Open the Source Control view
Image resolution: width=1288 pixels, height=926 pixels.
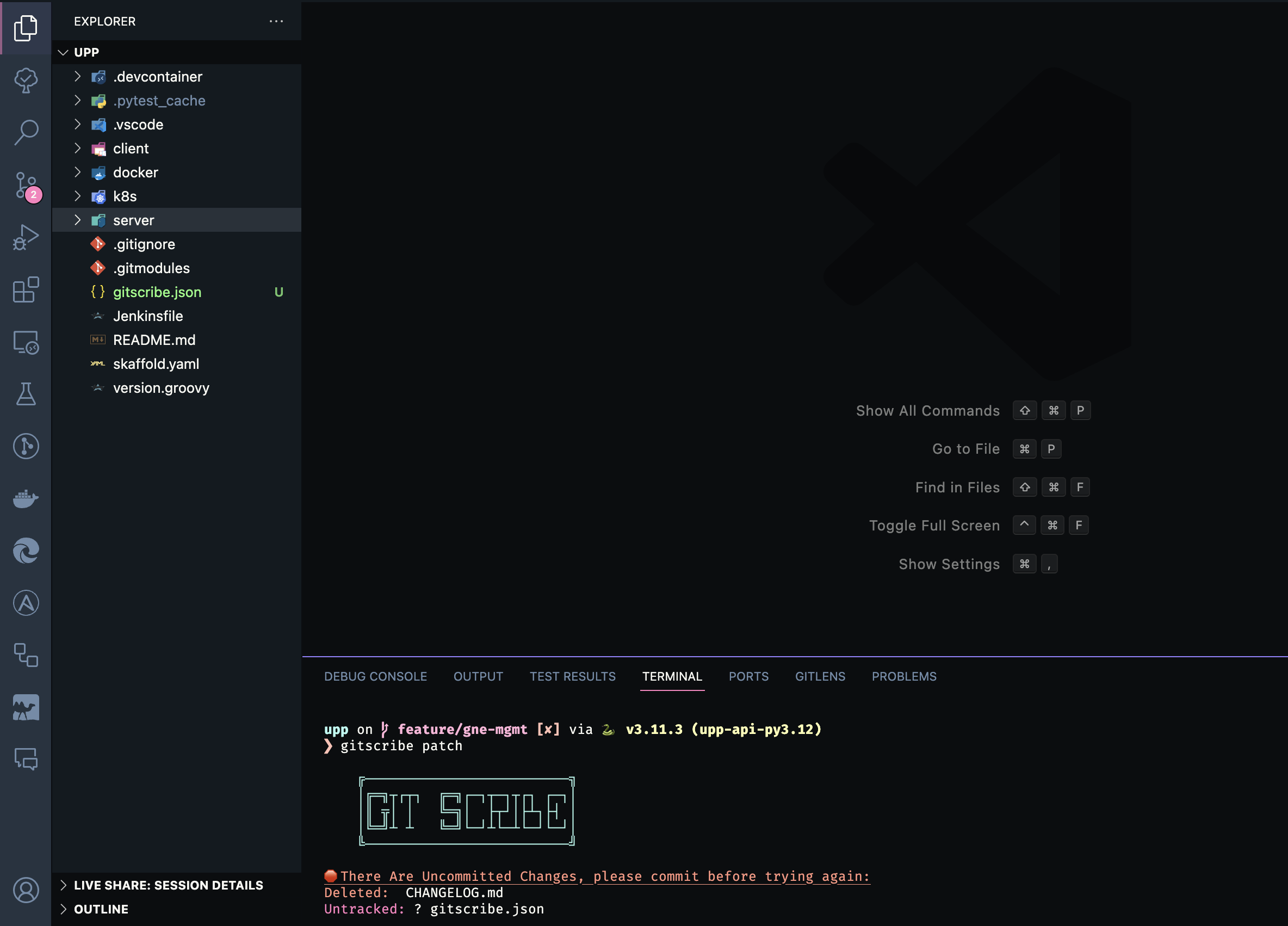tap(26, 184)
